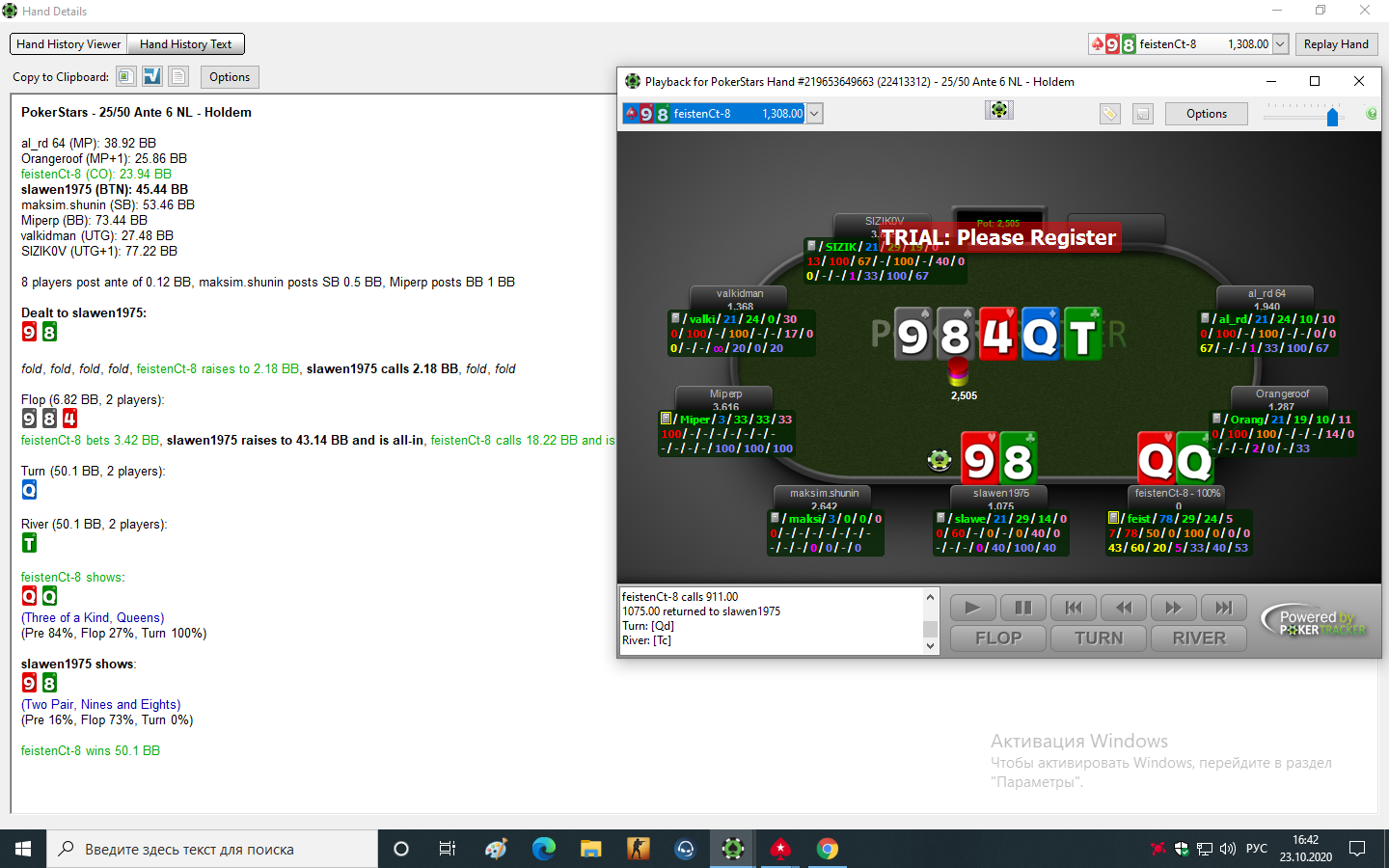Click the poker chip icon atop replayer
Screen dimensions: 1389x868
coord(999,110)
